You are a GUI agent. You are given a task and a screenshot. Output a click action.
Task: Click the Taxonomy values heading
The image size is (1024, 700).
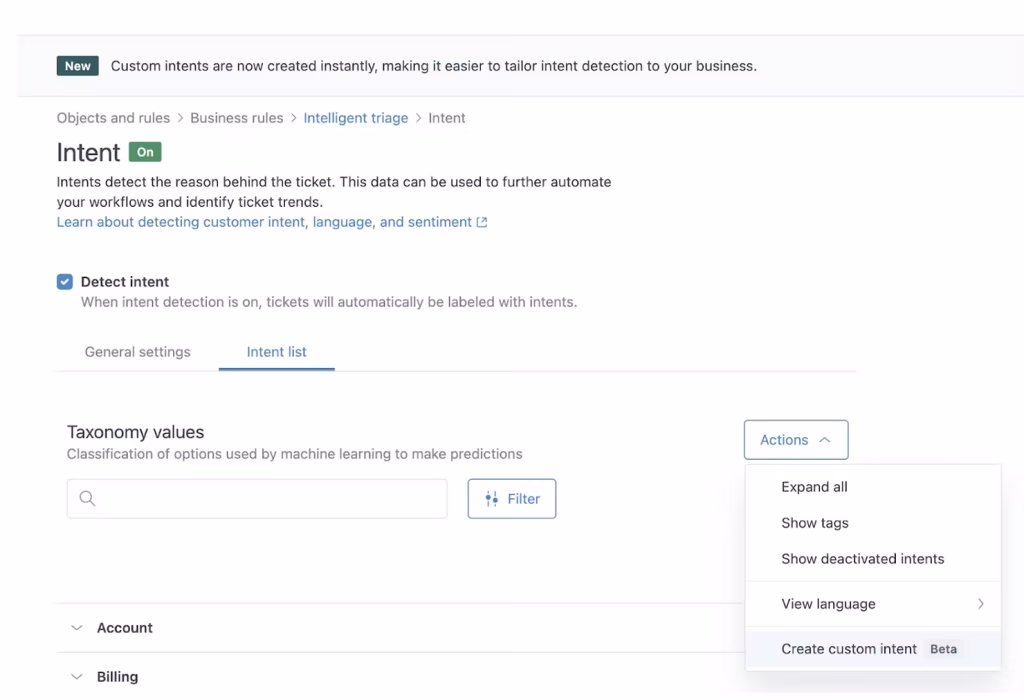[x=135, y=432]
